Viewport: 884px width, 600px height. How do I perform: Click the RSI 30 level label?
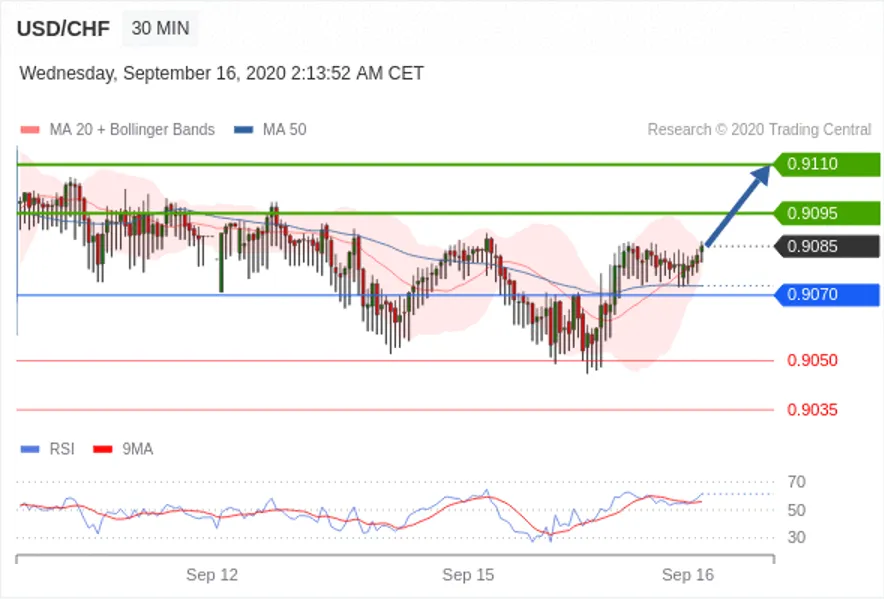tap(797, 537)
